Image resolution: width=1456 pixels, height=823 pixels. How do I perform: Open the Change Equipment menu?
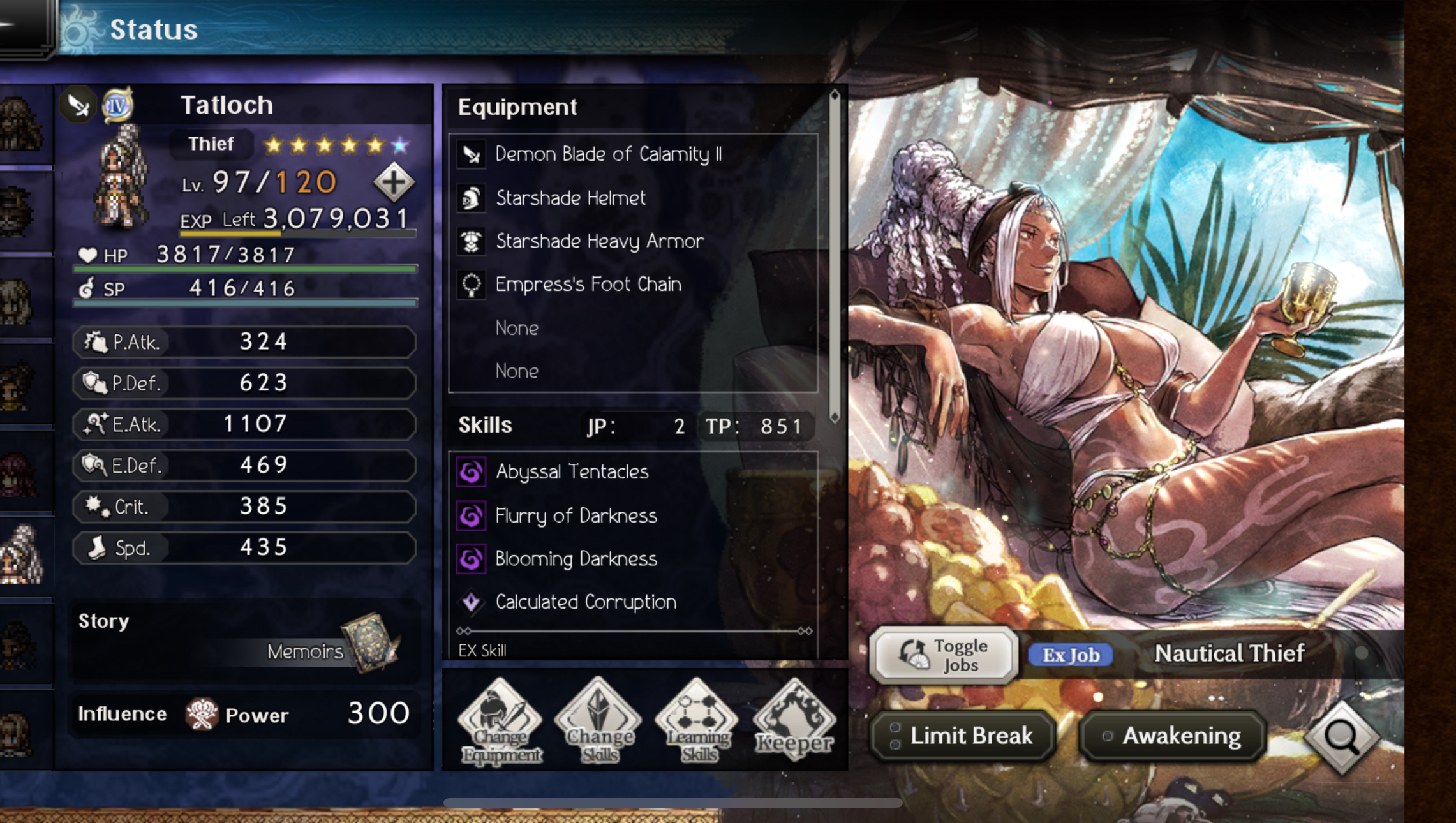coord(501,721)
